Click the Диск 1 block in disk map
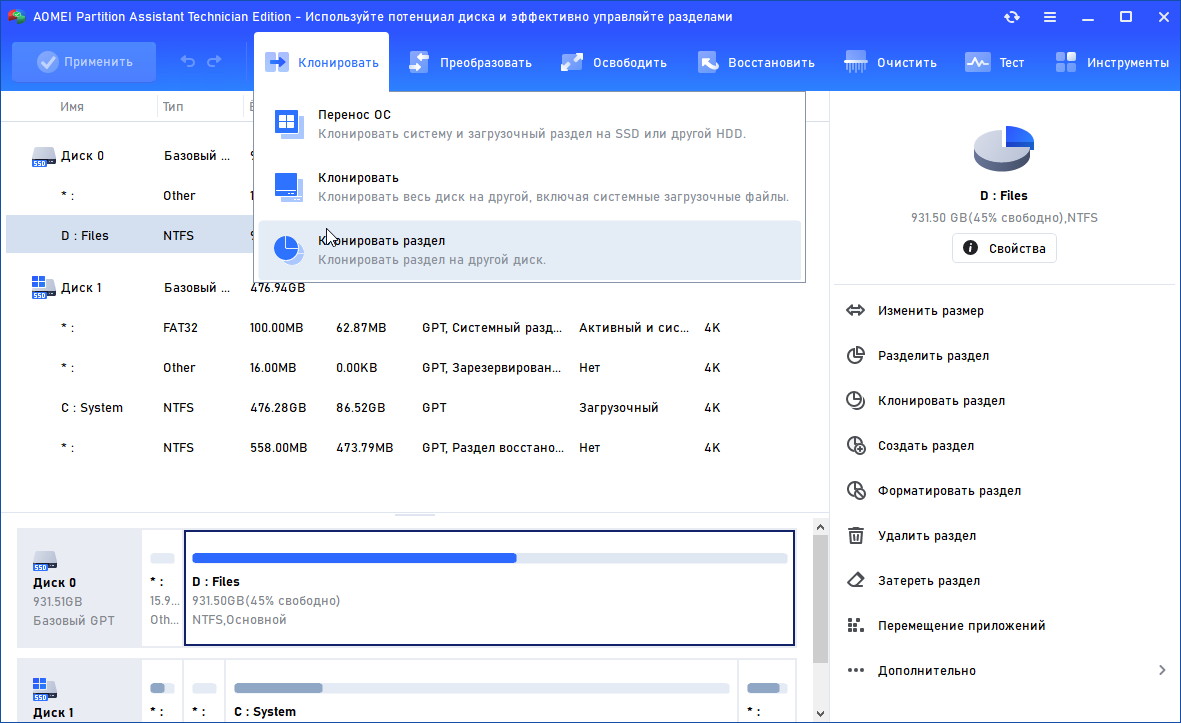Viewport: 1181px width, 723px height. 79,691
